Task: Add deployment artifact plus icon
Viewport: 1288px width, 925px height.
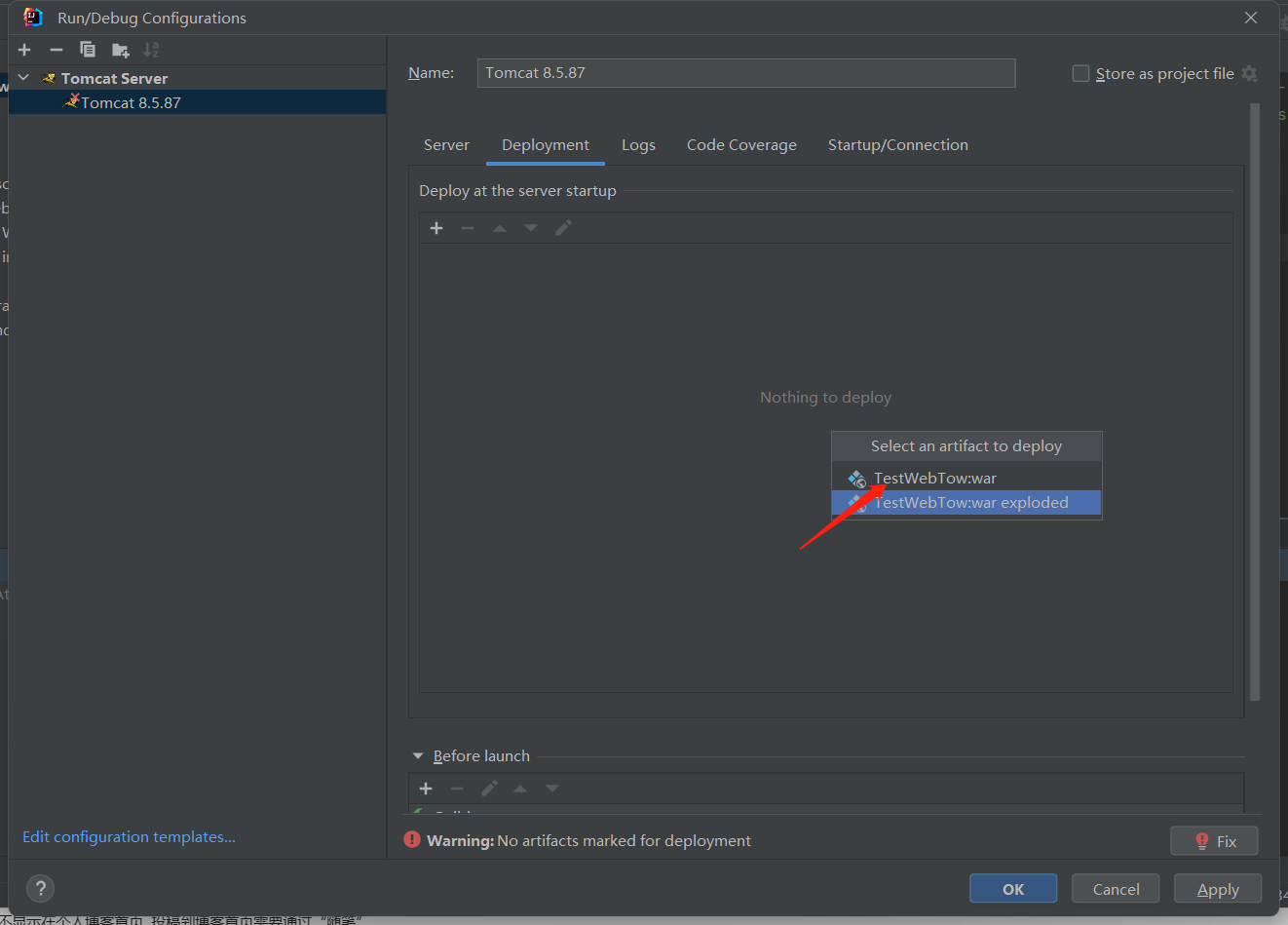Action: tap(436, 228)
